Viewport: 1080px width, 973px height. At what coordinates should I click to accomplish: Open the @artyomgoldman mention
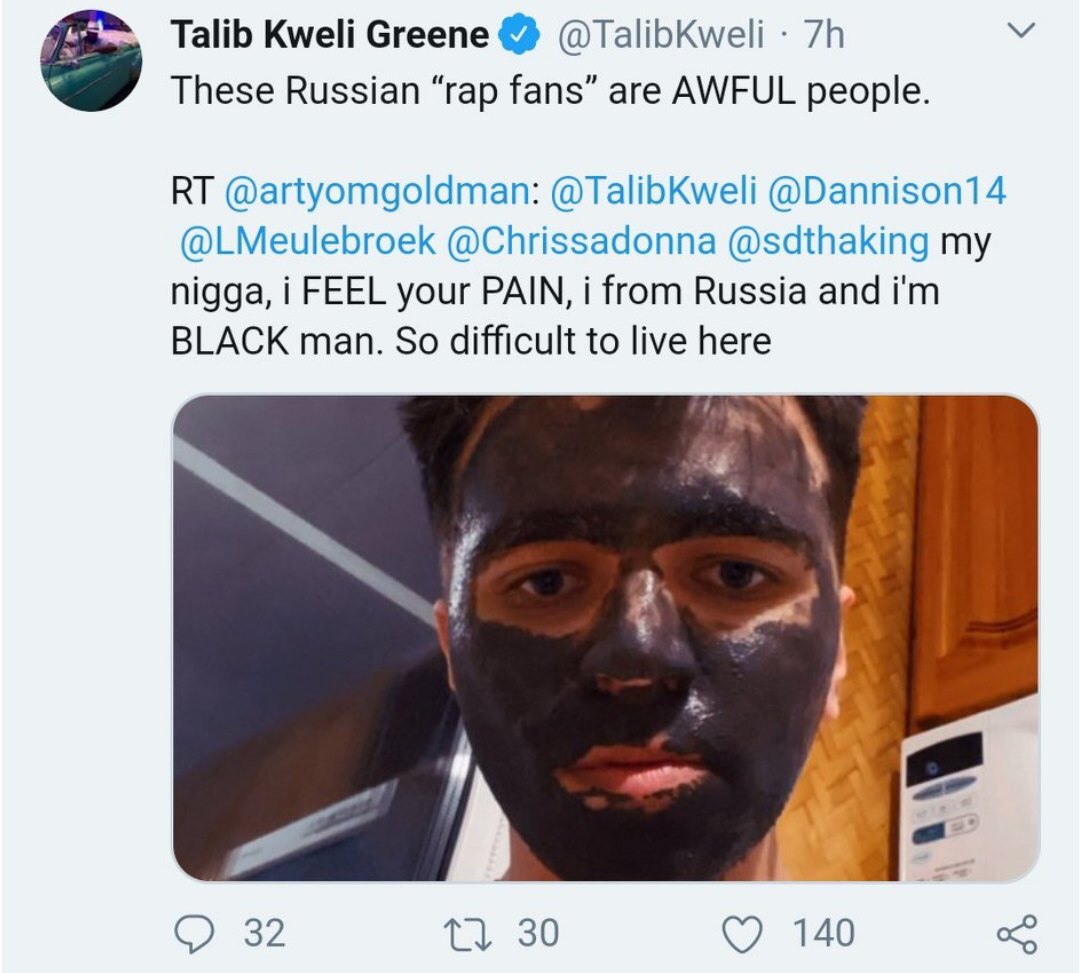click(377, 191)
